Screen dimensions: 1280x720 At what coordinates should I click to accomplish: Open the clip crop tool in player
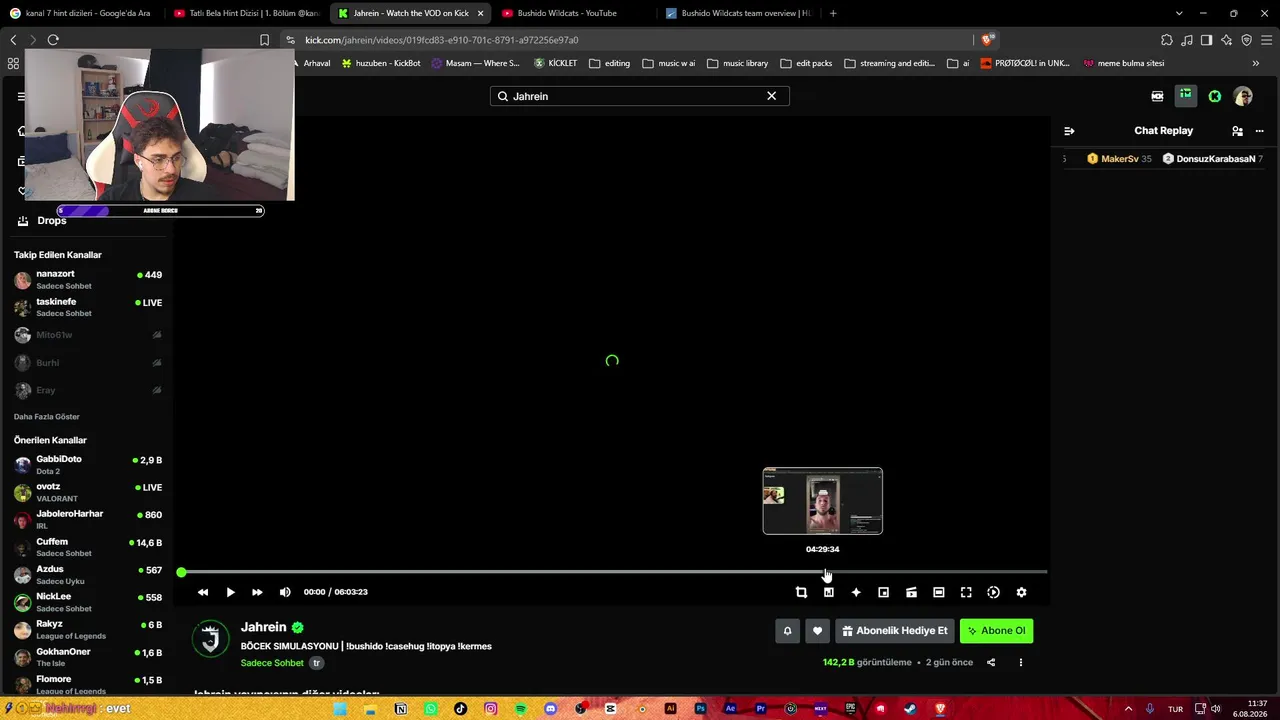pyautogui.click(x=801, y=592)
